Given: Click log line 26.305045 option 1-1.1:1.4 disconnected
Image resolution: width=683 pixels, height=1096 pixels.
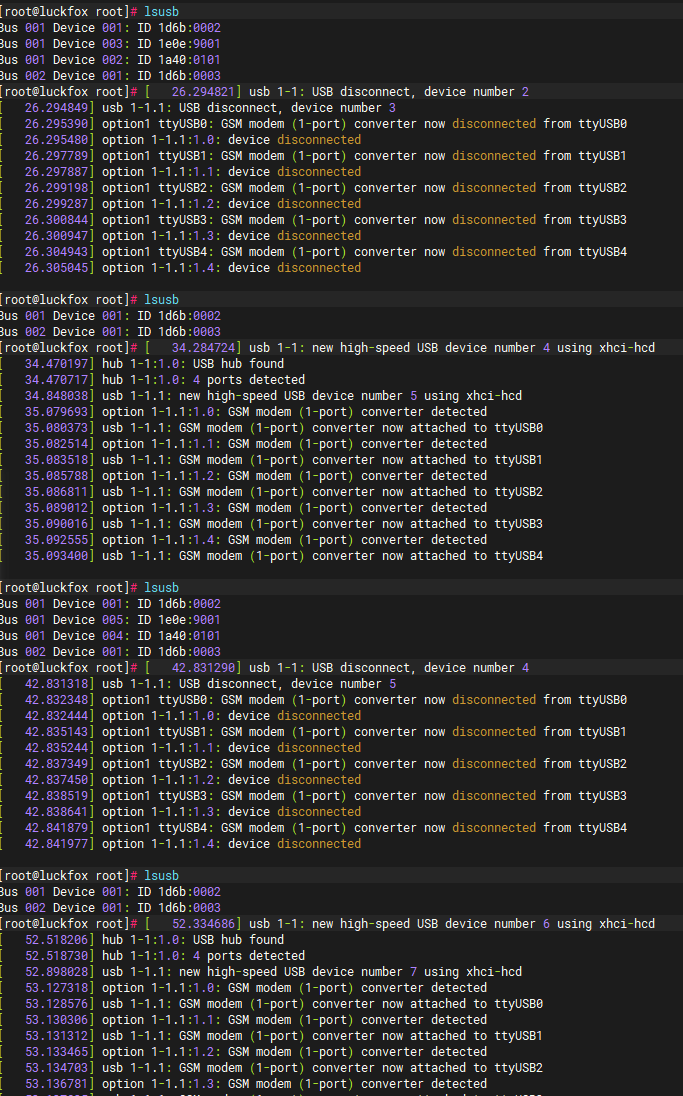Looking at the screenshot, I should (x=181, y=268).
